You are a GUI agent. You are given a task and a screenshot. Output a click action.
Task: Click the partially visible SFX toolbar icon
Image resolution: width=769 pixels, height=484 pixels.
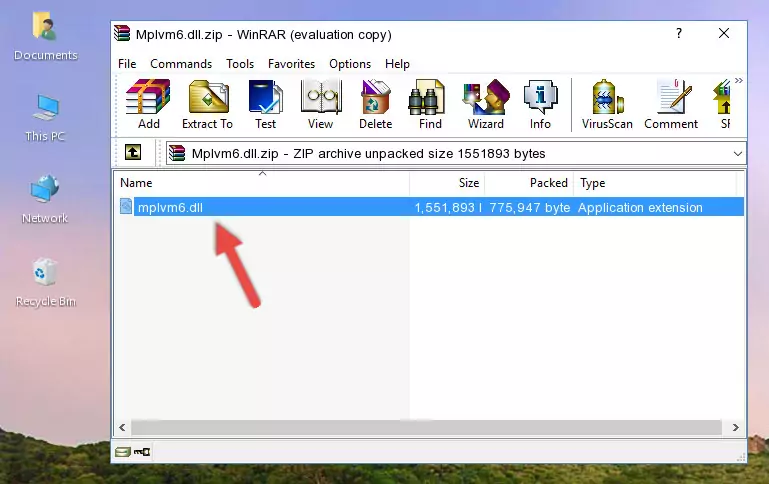pos(723,104)
